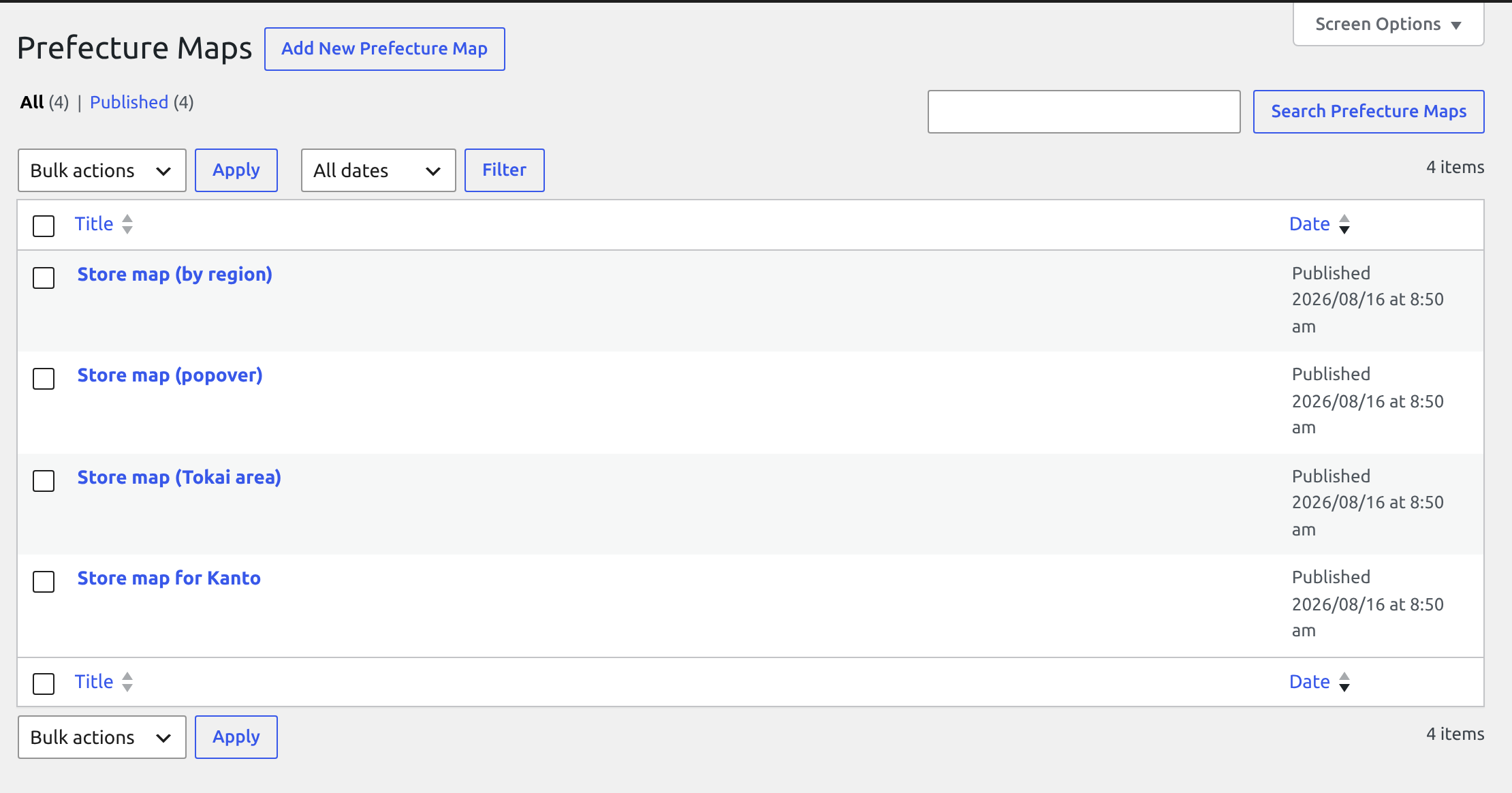The width and height of the screenshot is (1512, 793).
Task: Expand the Screen Options panel
Action: (1388, 25)
